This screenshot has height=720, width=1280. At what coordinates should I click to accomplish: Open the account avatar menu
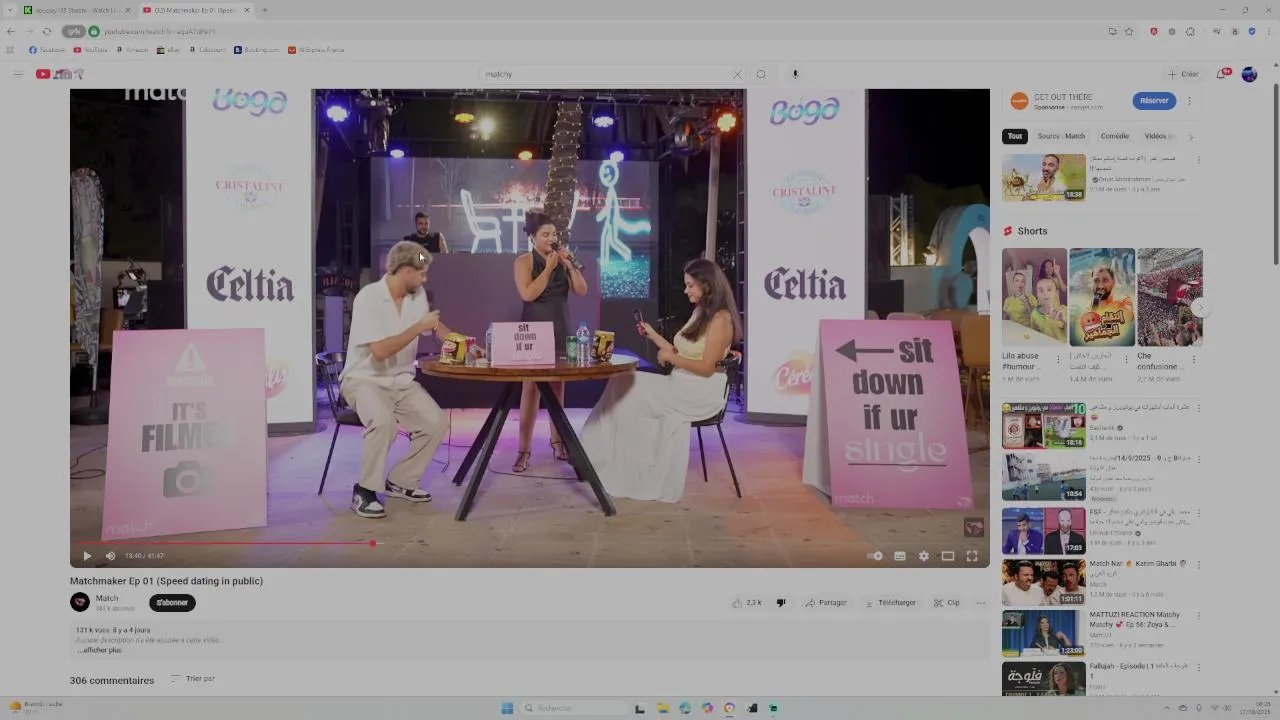pos(1249,74)
